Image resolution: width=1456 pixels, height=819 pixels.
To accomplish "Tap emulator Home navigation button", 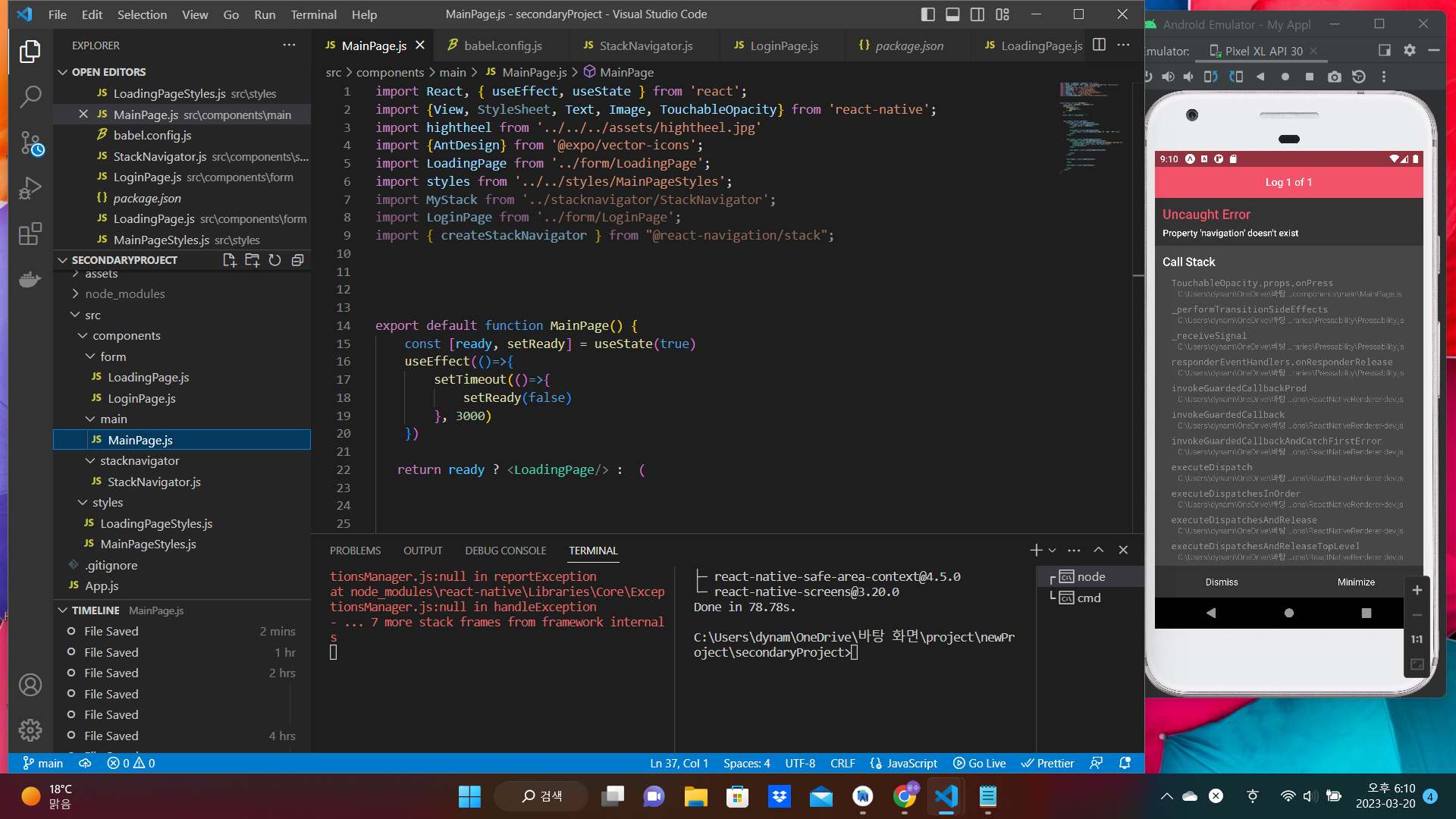I will 1288,613.
